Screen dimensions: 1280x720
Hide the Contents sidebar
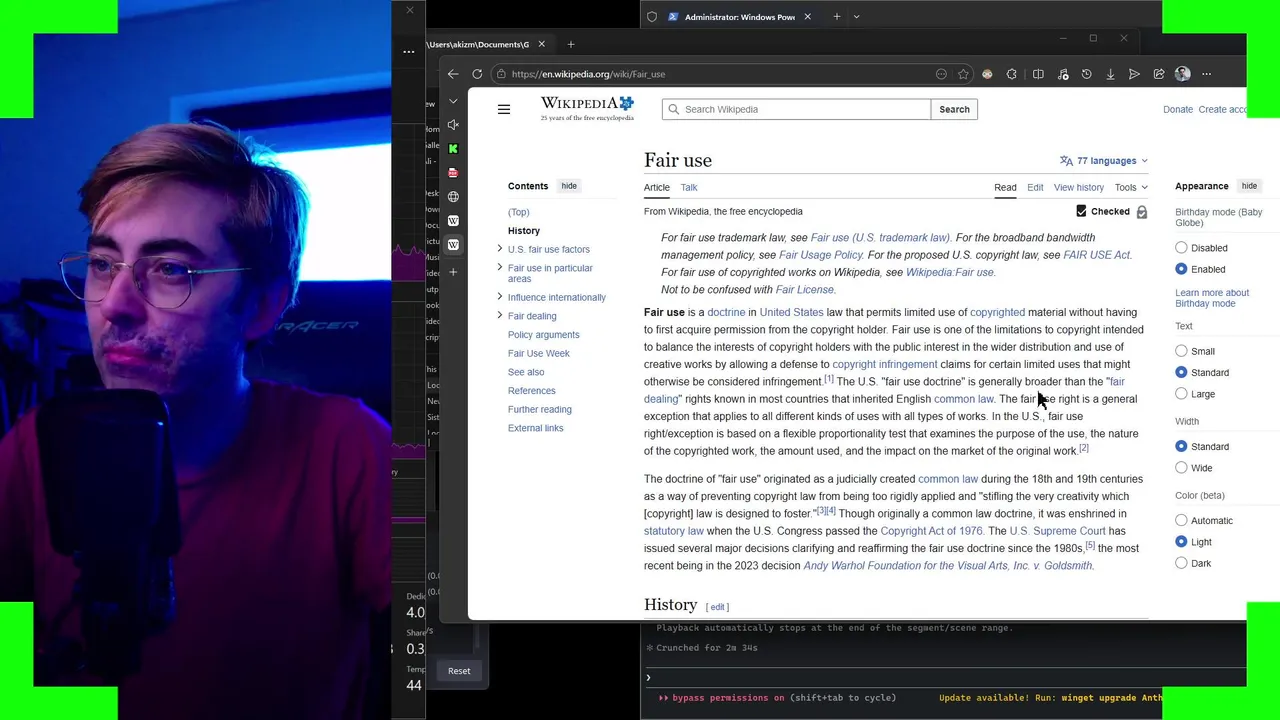[x=569, y=186]
